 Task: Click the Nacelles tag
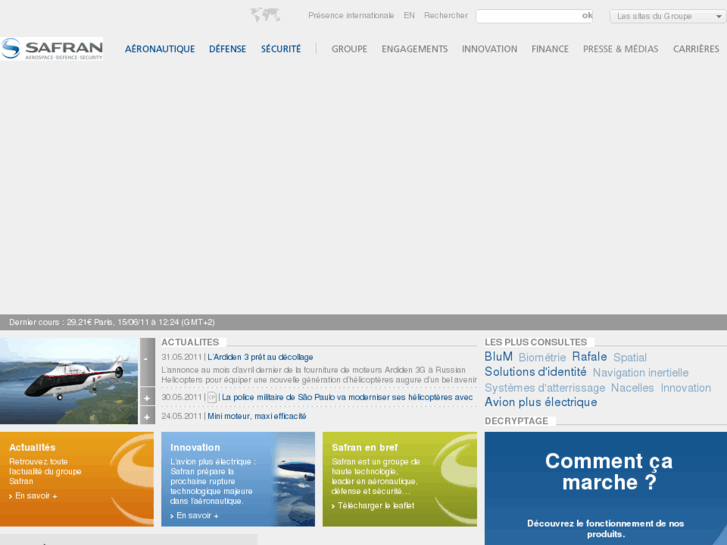point(632,388)
